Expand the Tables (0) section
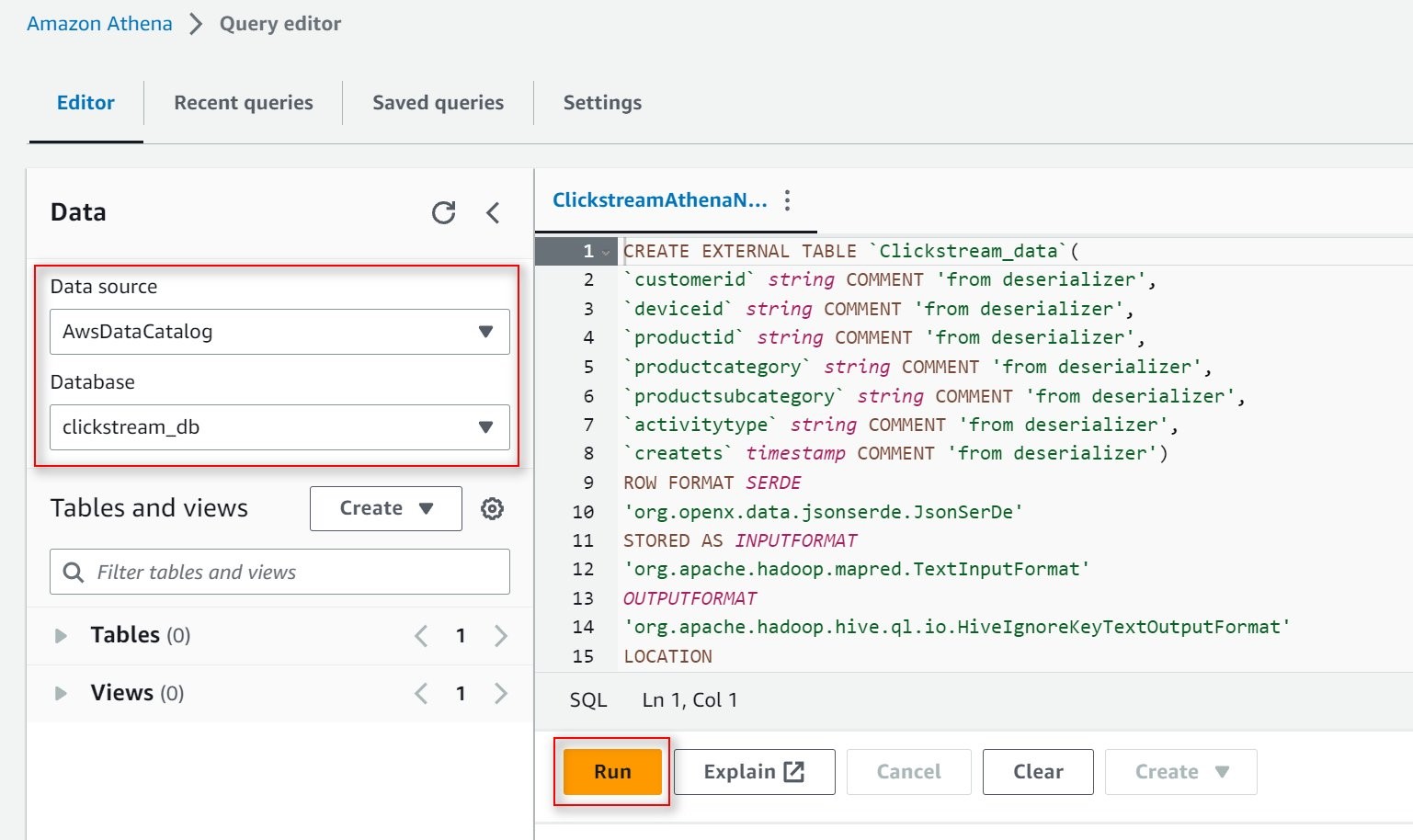Image resolution: width=1413 pixels, height=840 pixels. click(60, 635)
